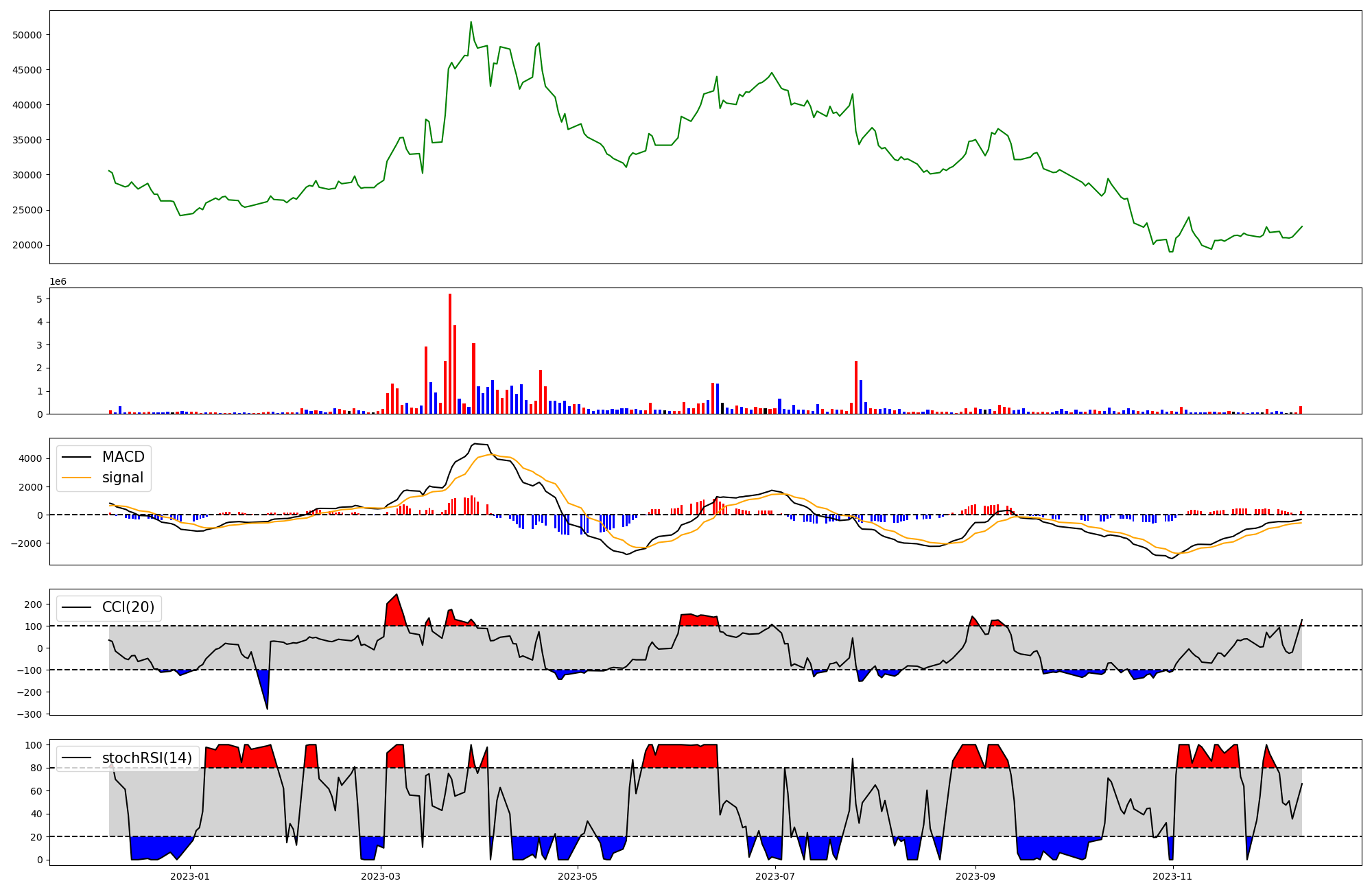Click the 50000 price axis label
This screenshot has width=1372, height=892.
coord(27,35)
